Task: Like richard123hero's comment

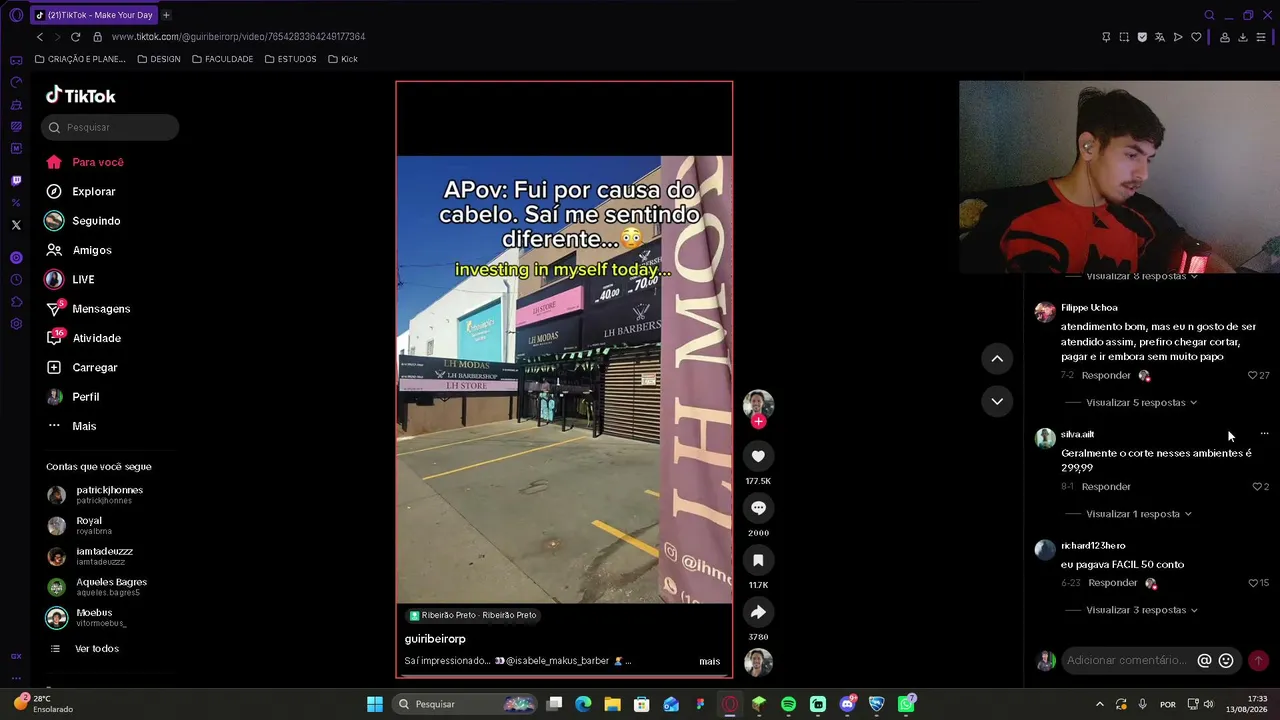Action: [1252, 583]
